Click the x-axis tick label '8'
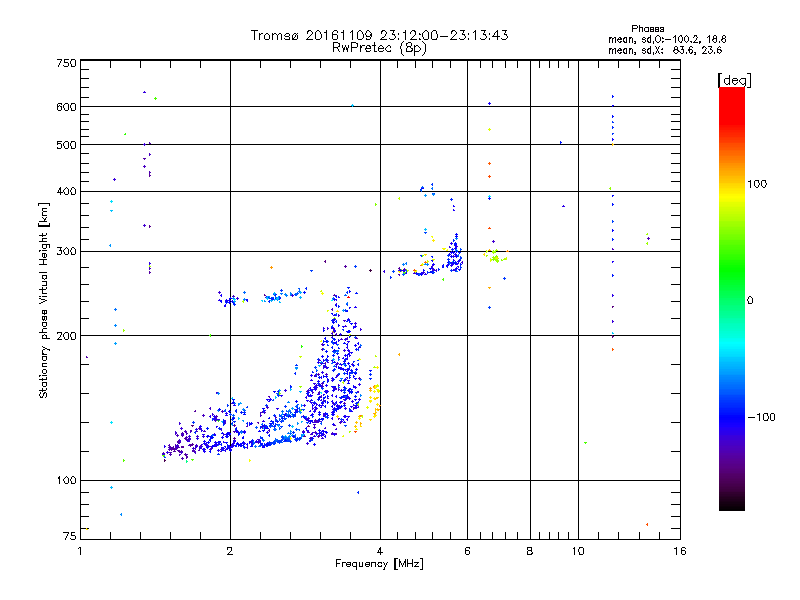The width and height of the screenshot is (800, 600). [530, 551]
